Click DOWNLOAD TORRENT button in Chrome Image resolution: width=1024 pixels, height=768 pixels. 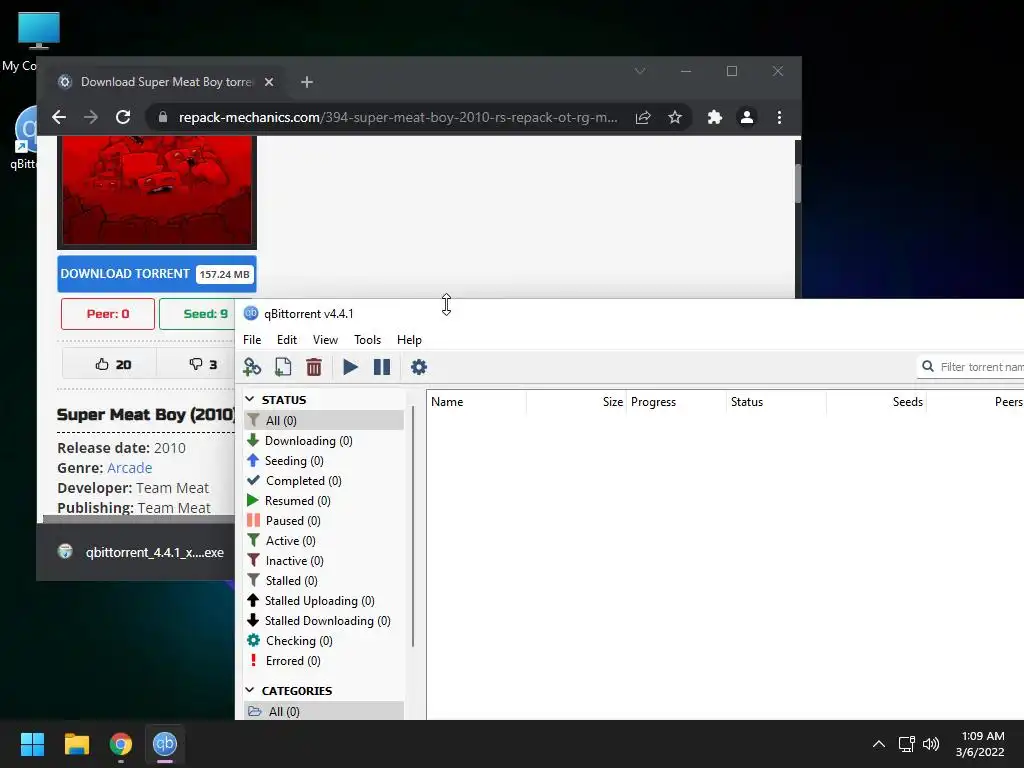click(157, 274)
